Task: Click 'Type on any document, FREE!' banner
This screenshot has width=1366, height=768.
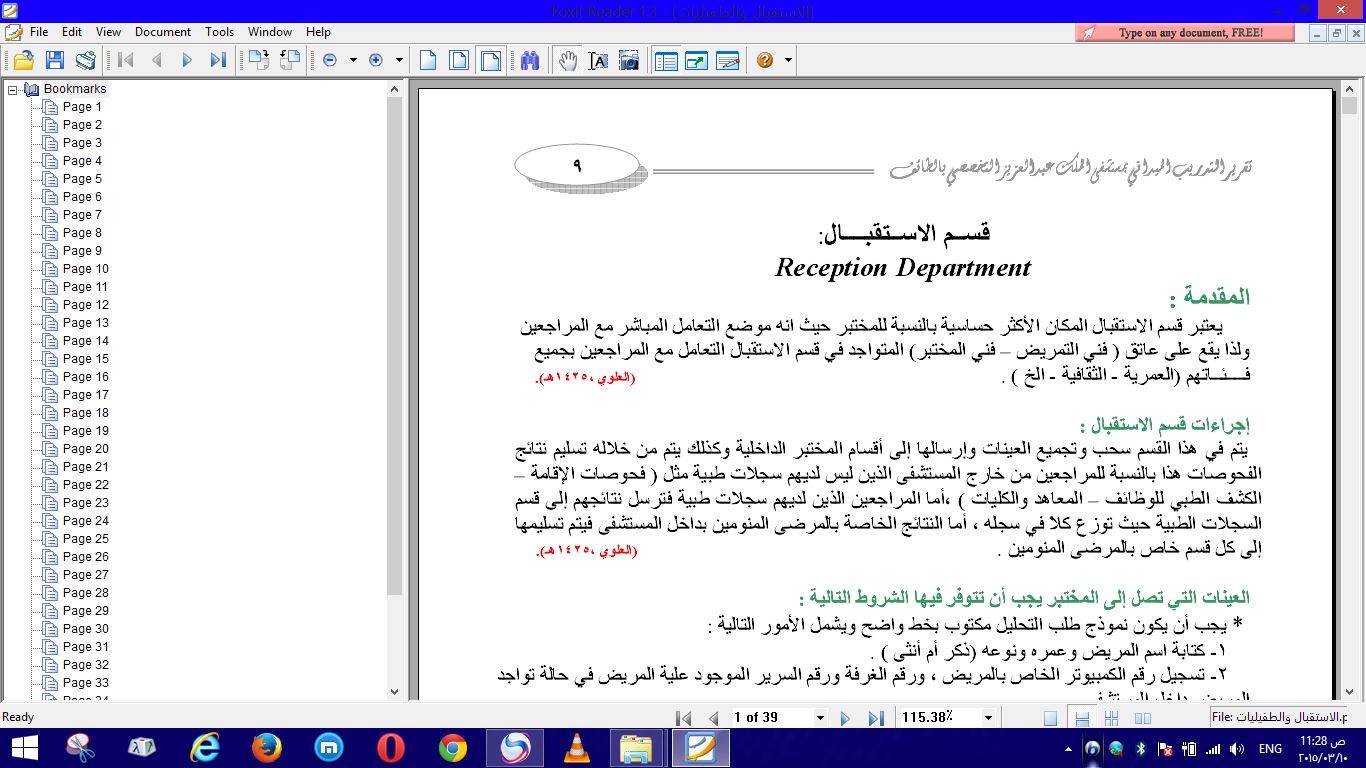Action: (x=1185, y=33)
